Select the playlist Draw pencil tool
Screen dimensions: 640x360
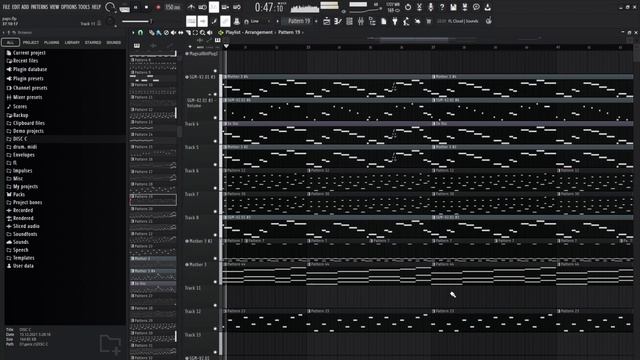point(151,33)
